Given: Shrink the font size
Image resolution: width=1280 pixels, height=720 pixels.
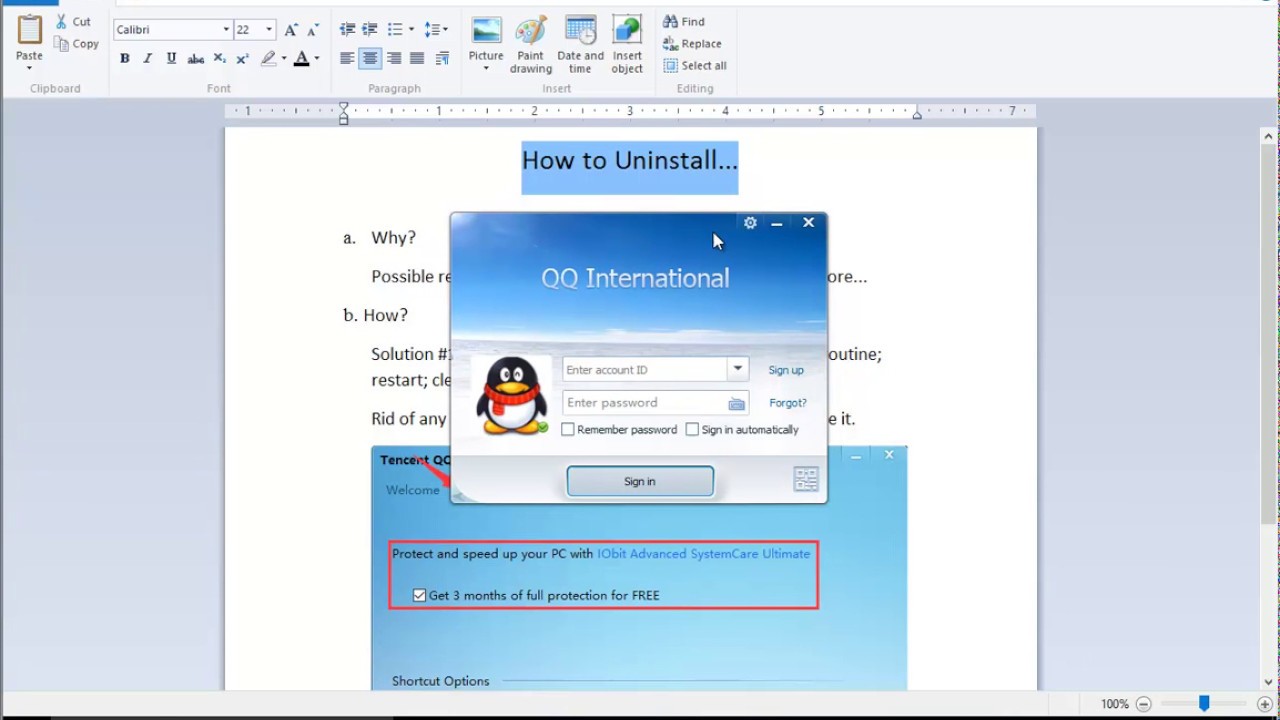Looking at the screenshot, I should tap(313, 30).
